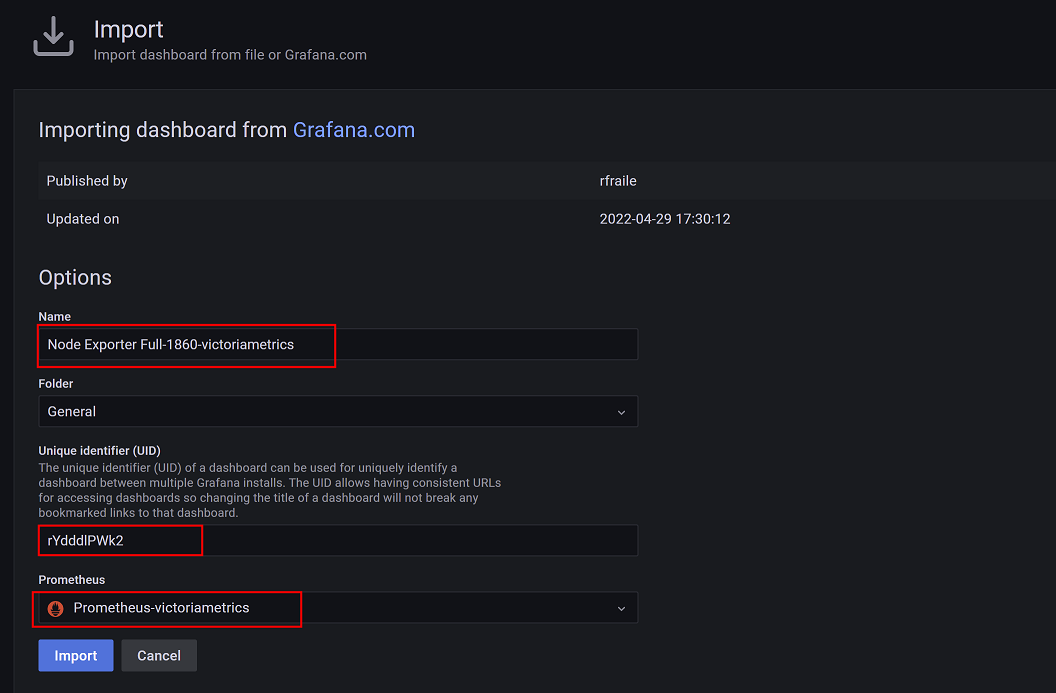Screen dimensions: 1056x693
Task: Click the chevron arrow in Folder selector
Action: pos(621,412)
